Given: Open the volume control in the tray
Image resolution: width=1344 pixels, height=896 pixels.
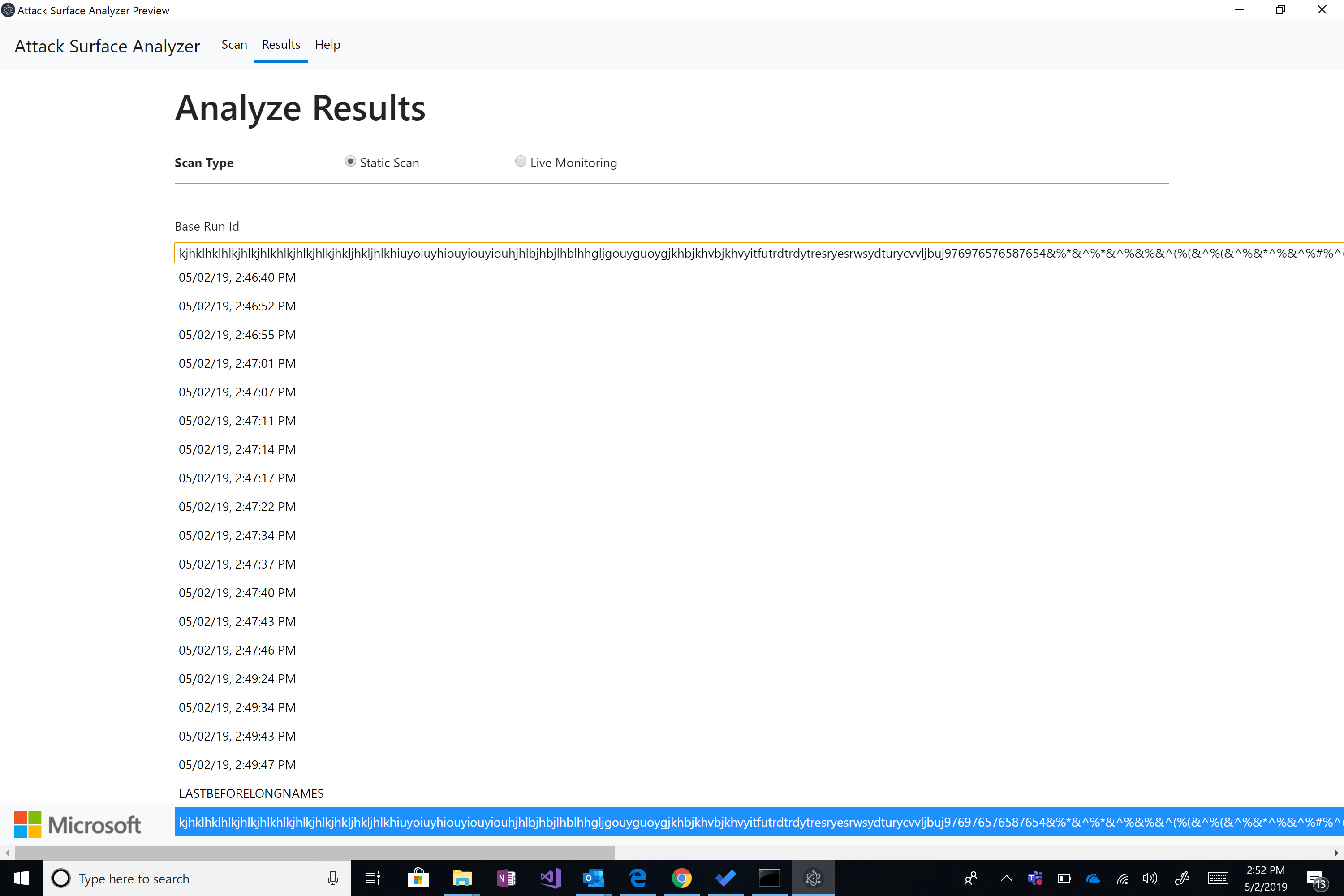Looking at the screenshot, I should click(x=1150, y=878).
